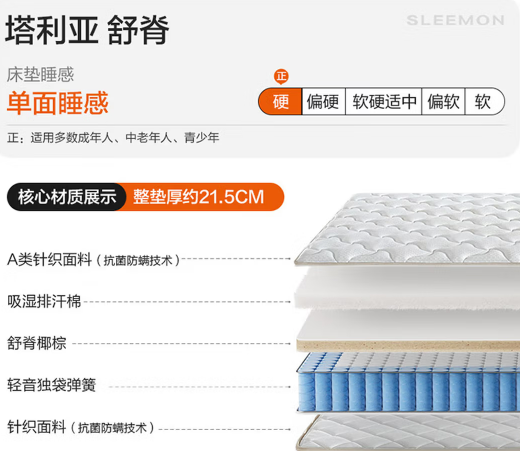
Task: Click the blue pocket spring layer image
Action: (408, 382)
